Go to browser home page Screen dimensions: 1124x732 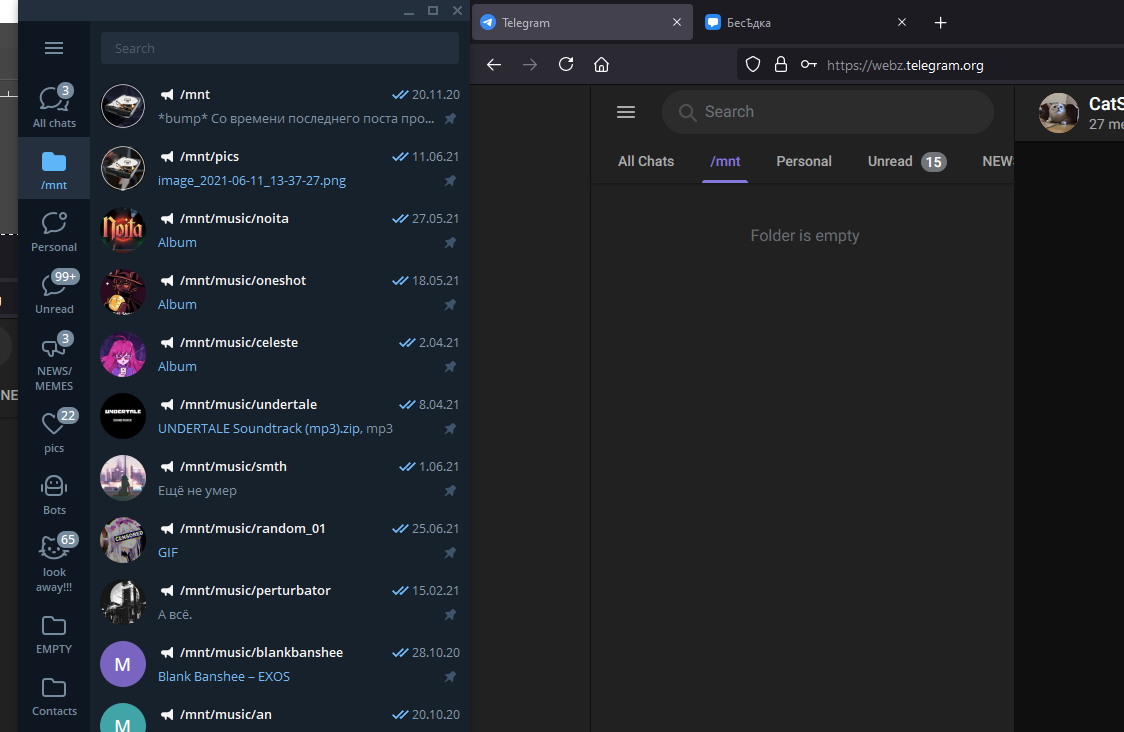pyautogui.click(x=601, y=65)
